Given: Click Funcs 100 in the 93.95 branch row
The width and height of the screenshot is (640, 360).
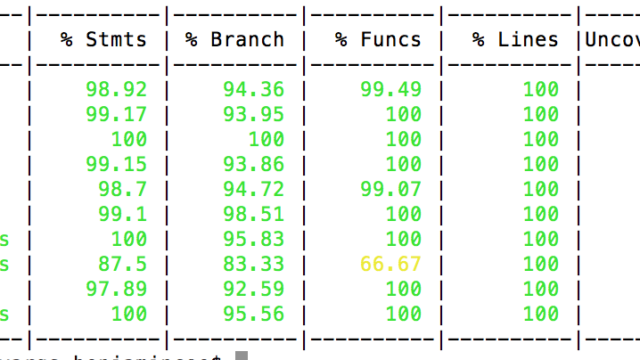Looking at the screenshot, I should coord(403,114).
